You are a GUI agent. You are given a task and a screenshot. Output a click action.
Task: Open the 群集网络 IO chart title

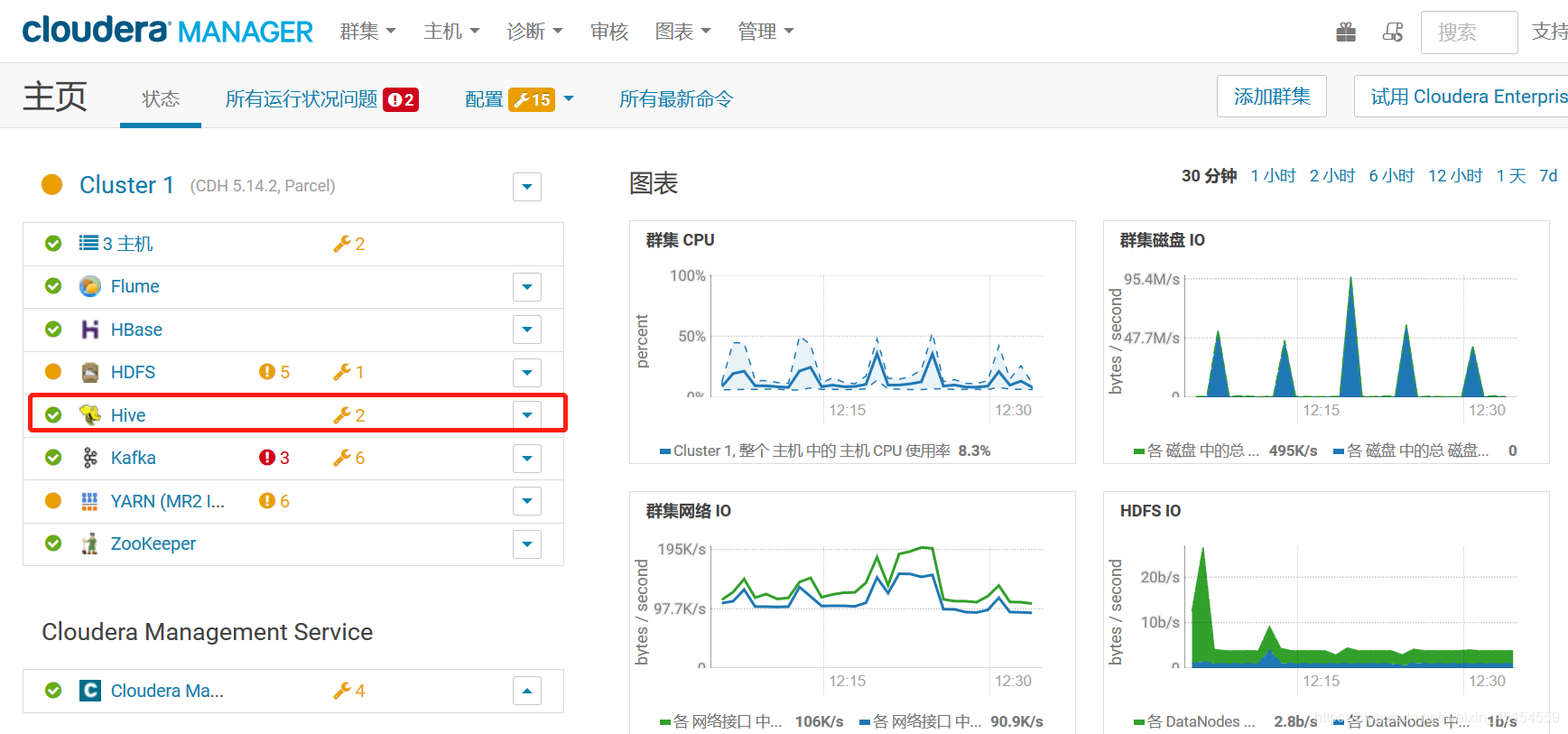pos(688,511)
